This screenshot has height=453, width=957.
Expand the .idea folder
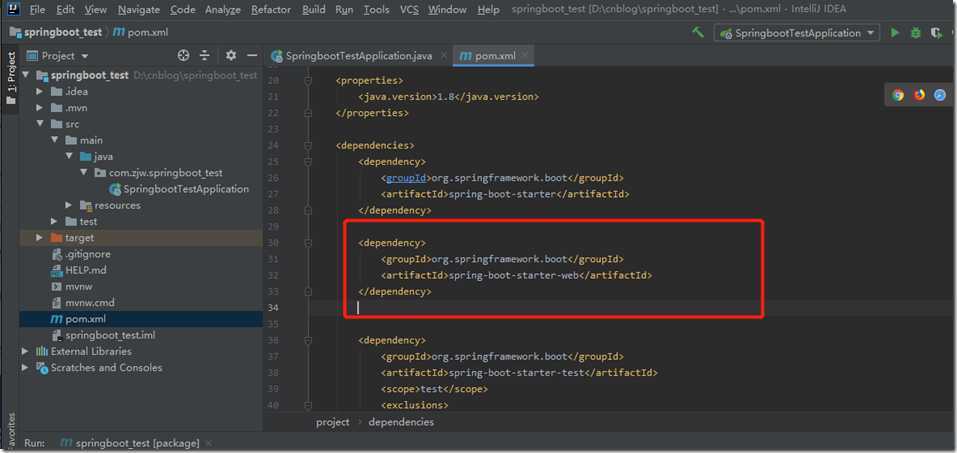[x=40, y=92]
